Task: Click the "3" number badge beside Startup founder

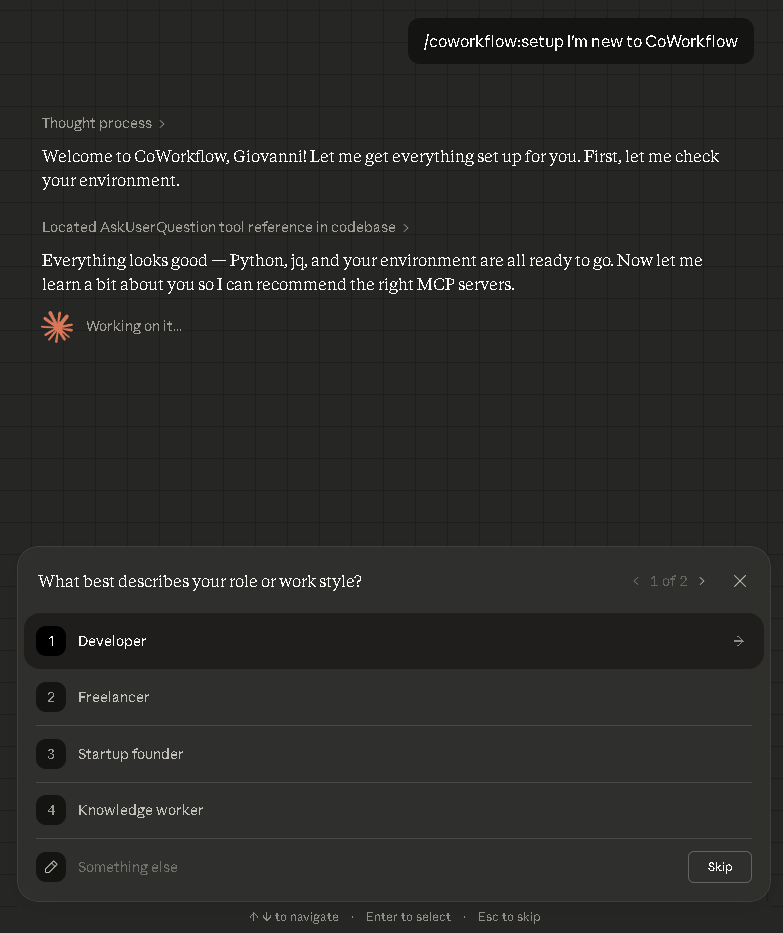Action: click(51, 754)
